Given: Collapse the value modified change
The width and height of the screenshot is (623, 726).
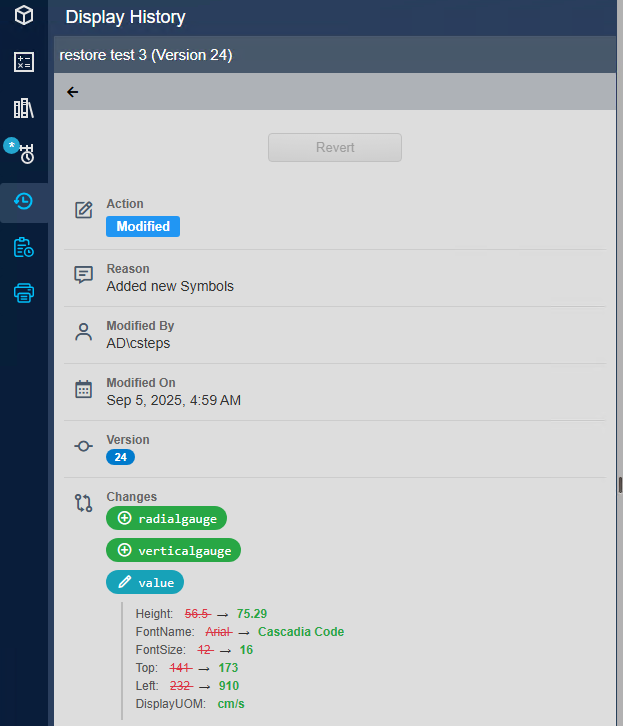Looking at the screenshot, I should [145, 583].
